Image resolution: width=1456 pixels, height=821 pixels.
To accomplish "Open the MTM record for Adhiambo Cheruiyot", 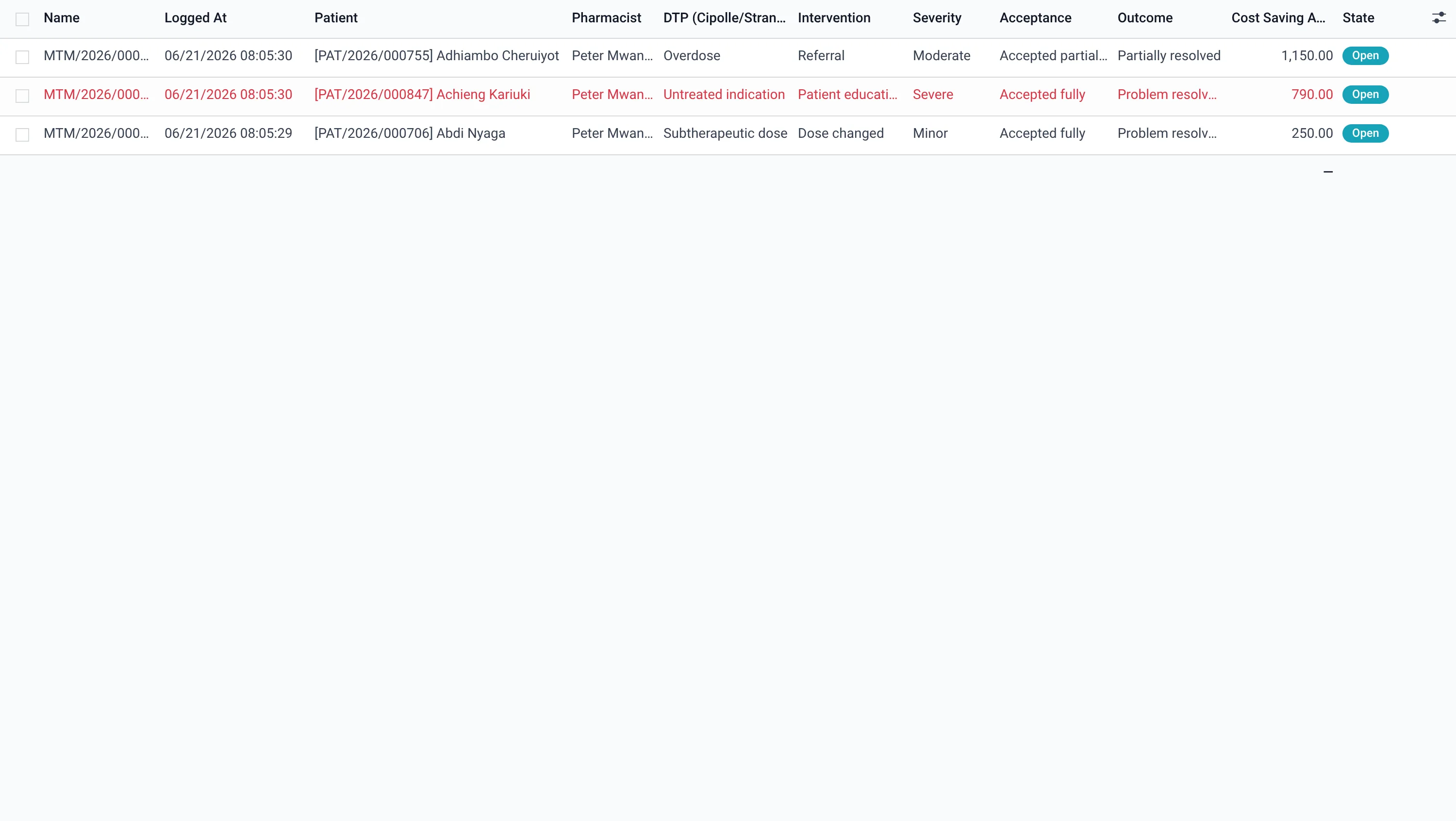I will pos(96,56).
